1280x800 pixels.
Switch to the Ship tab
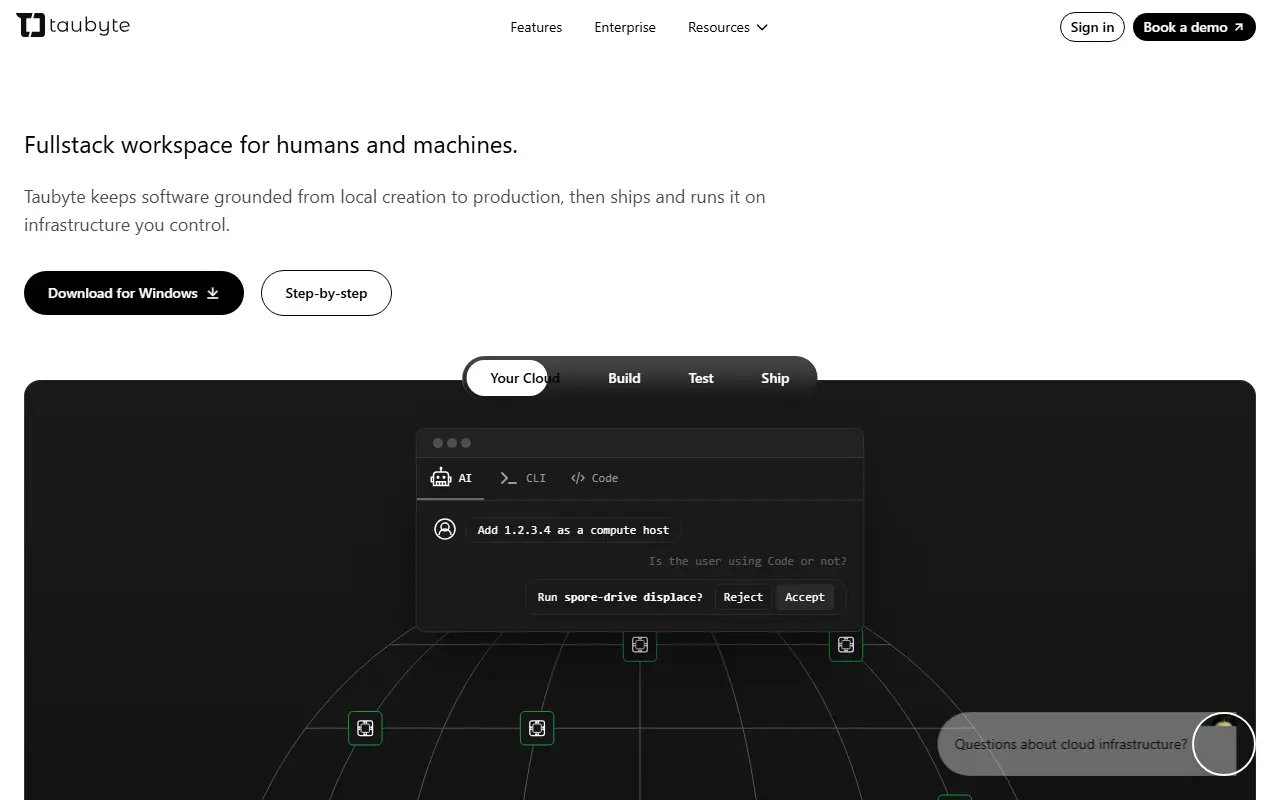point(775,378)
